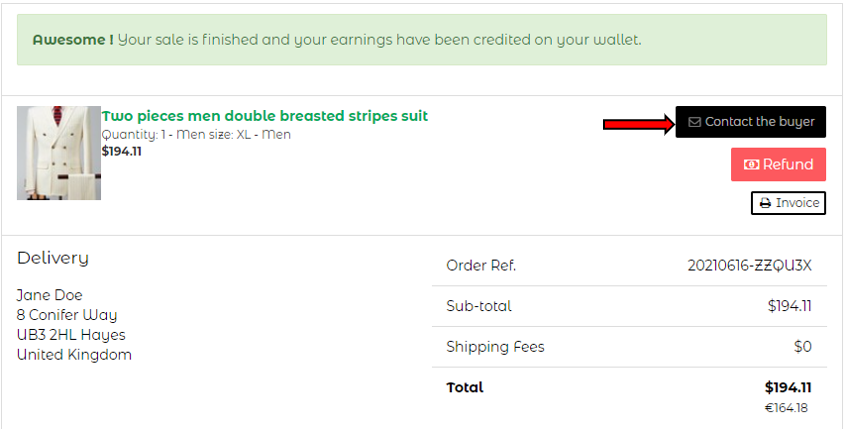Image resolution: width=844 pixels, height=440 pixels.
Task: Open the double breasted stripes suit link
Action: coord(265,116)
